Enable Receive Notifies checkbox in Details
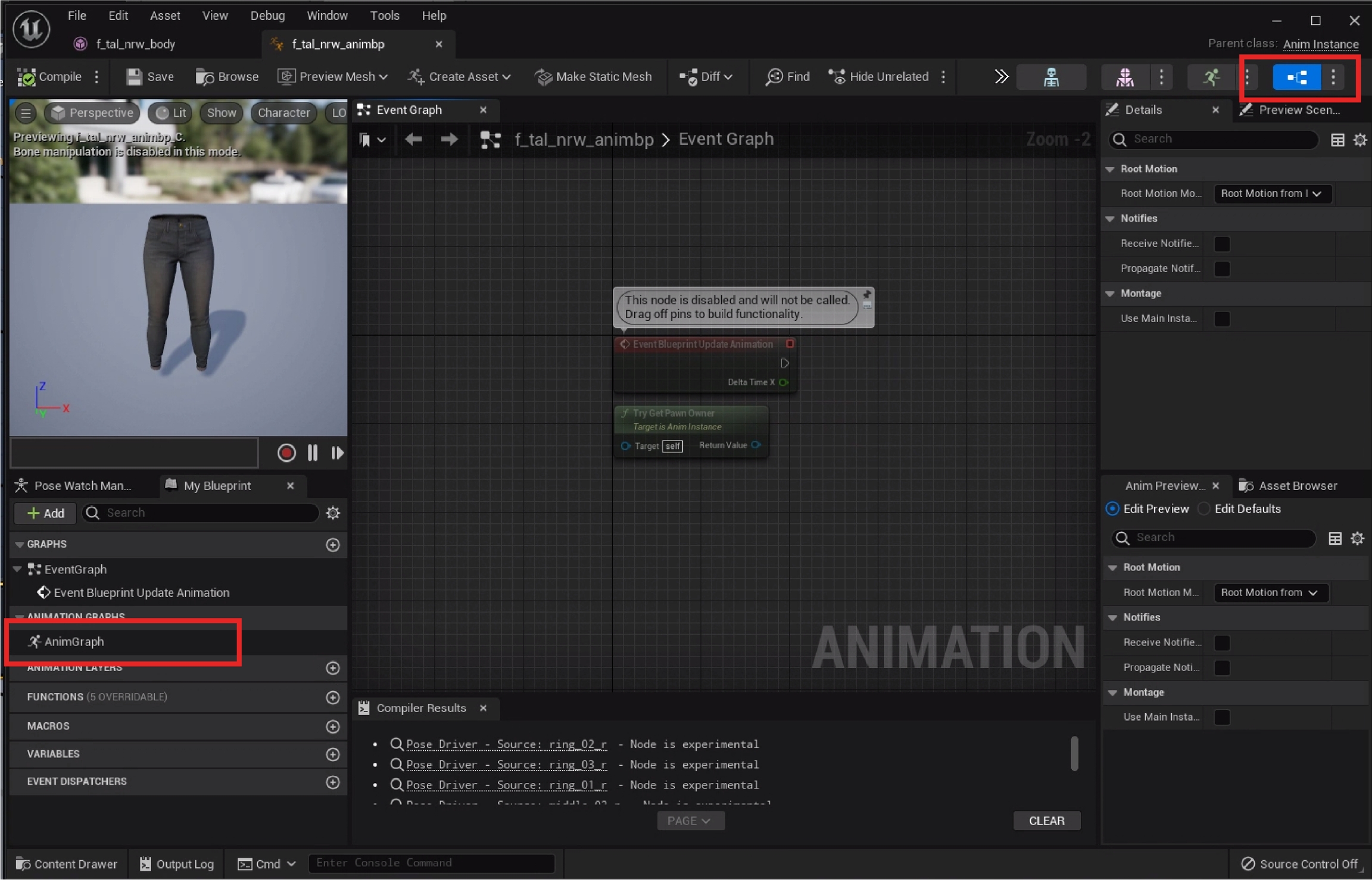The height and width of the screenshot is (880, 1372). pyautogui.click(x=1222, y=244)
